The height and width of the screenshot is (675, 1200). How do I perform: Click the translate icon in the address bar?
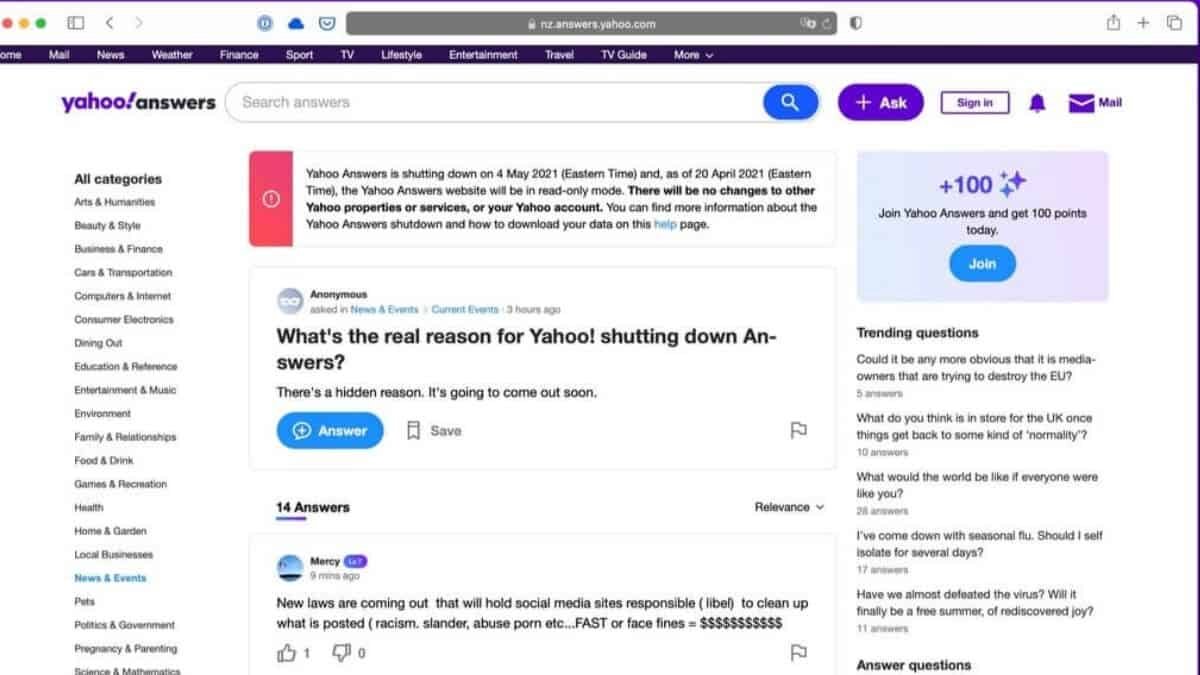808,23
